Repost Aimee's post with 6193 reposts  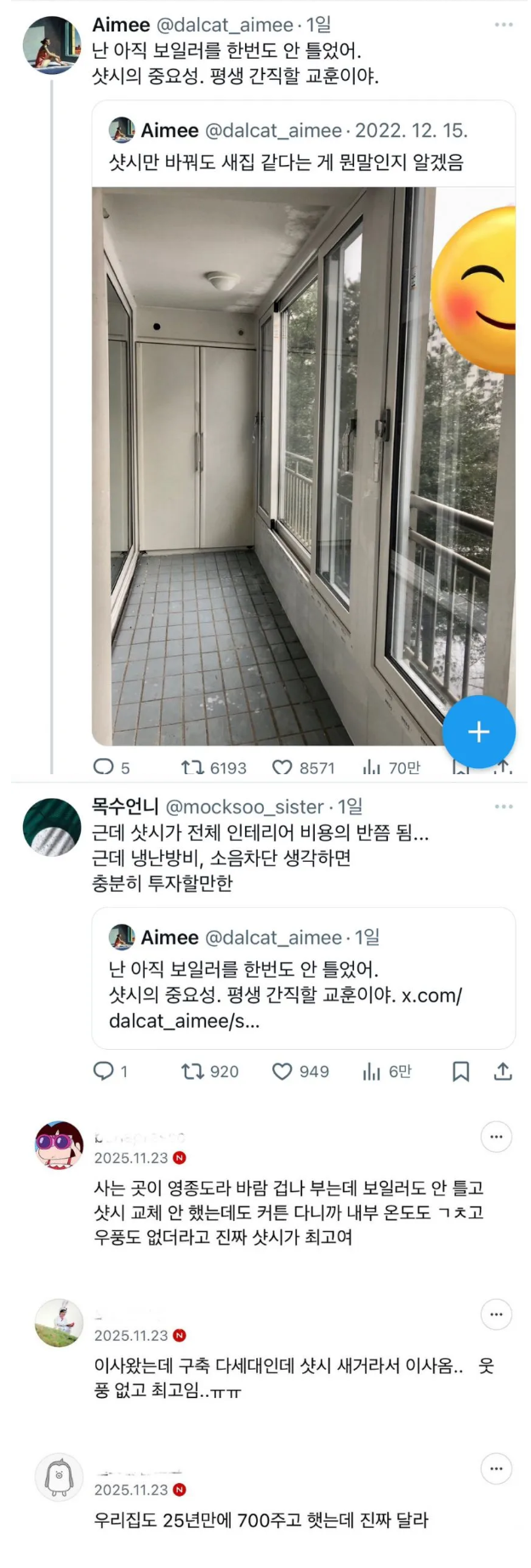(x=192, y=767)
